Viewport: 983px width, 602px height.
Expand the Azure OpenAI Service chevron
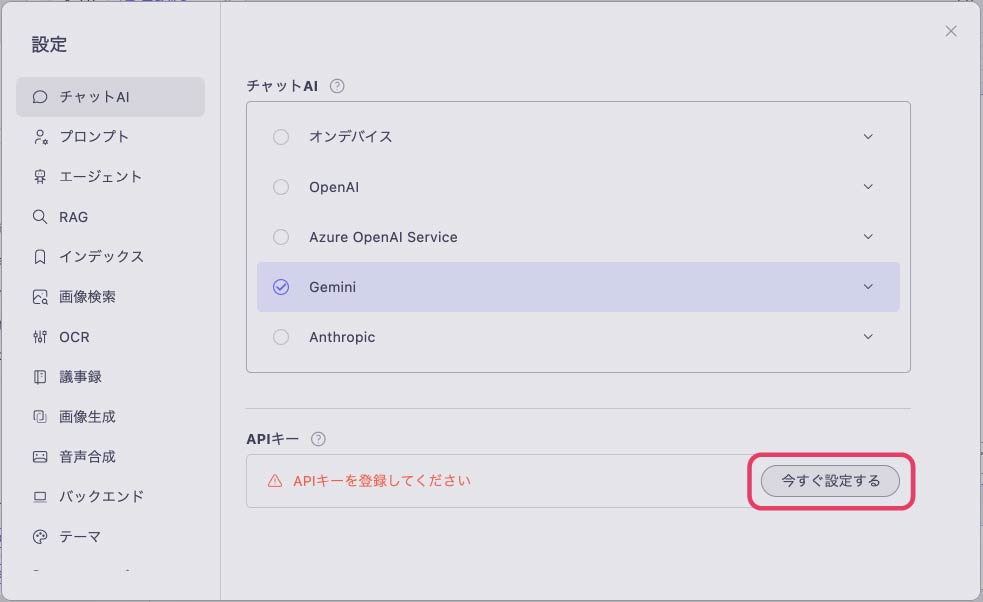pyautogui.click(x=868, y=236)
